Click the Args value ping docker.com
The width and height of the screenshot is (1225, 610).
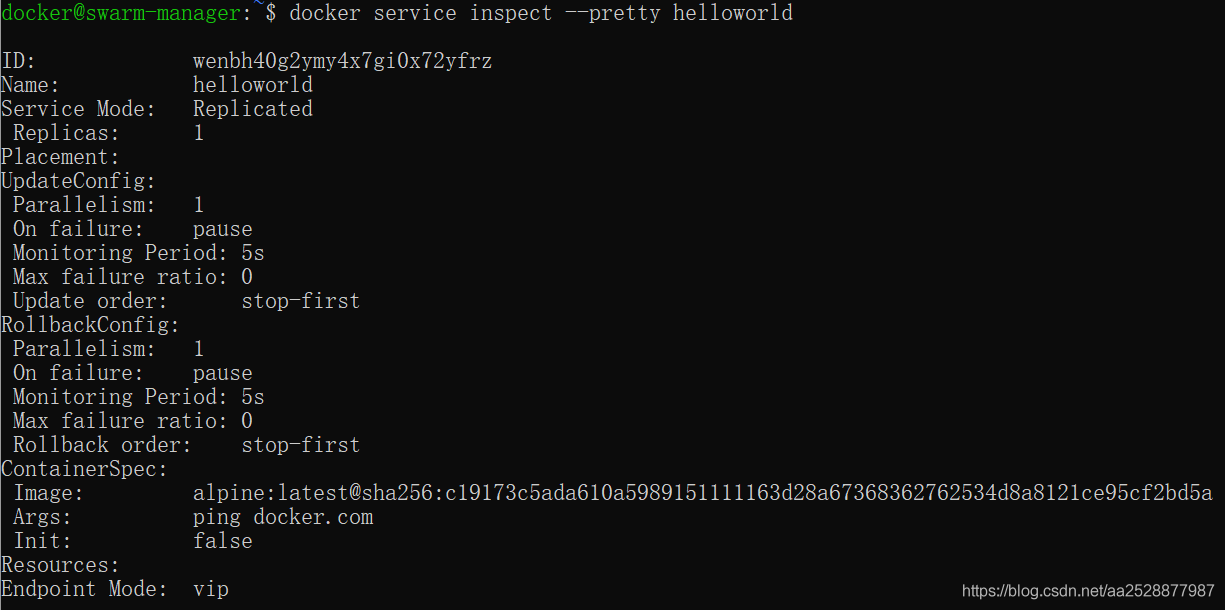pyautogui.click(x=282, y=517)
